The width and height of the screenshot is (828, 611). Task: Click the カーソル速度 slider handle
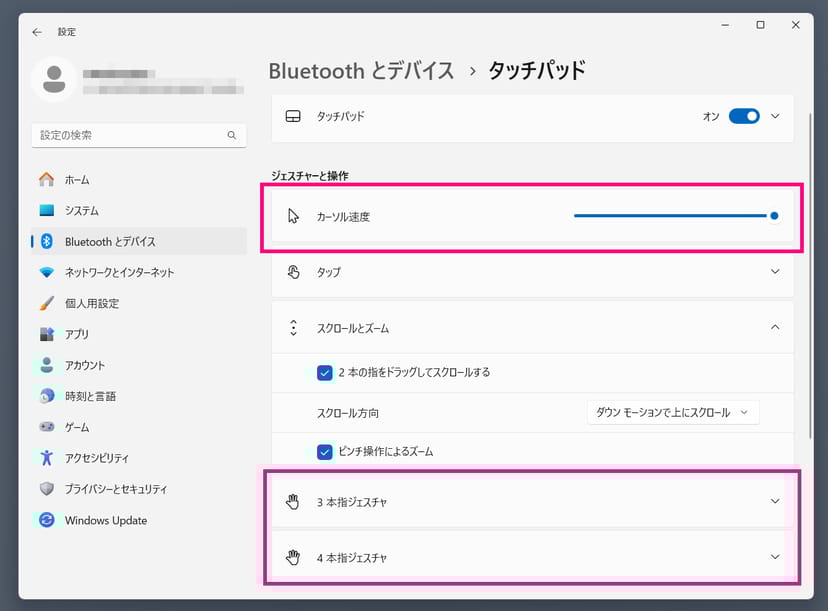point(774,216)
